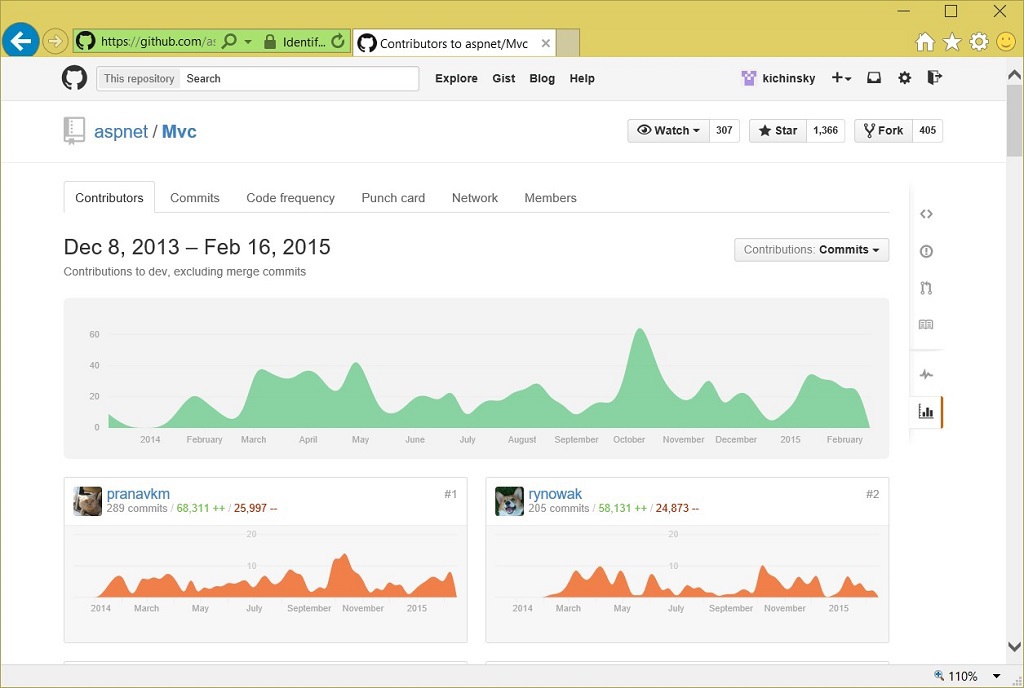Open the Pulse sidebar icon
This screenshot has height=688, width=1024.
926,375
